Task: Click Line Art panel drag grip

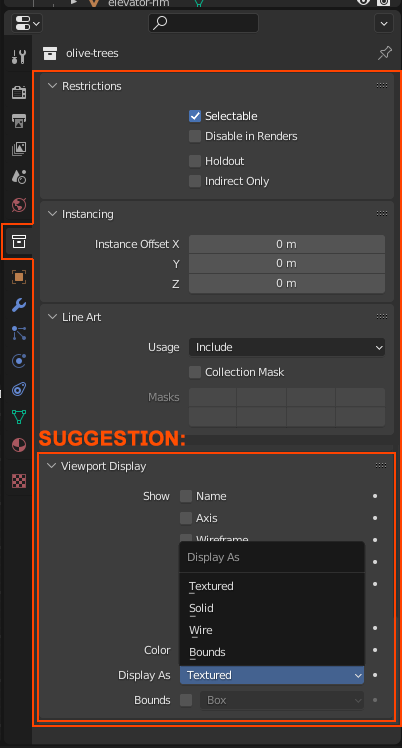Action: [381, 316]
